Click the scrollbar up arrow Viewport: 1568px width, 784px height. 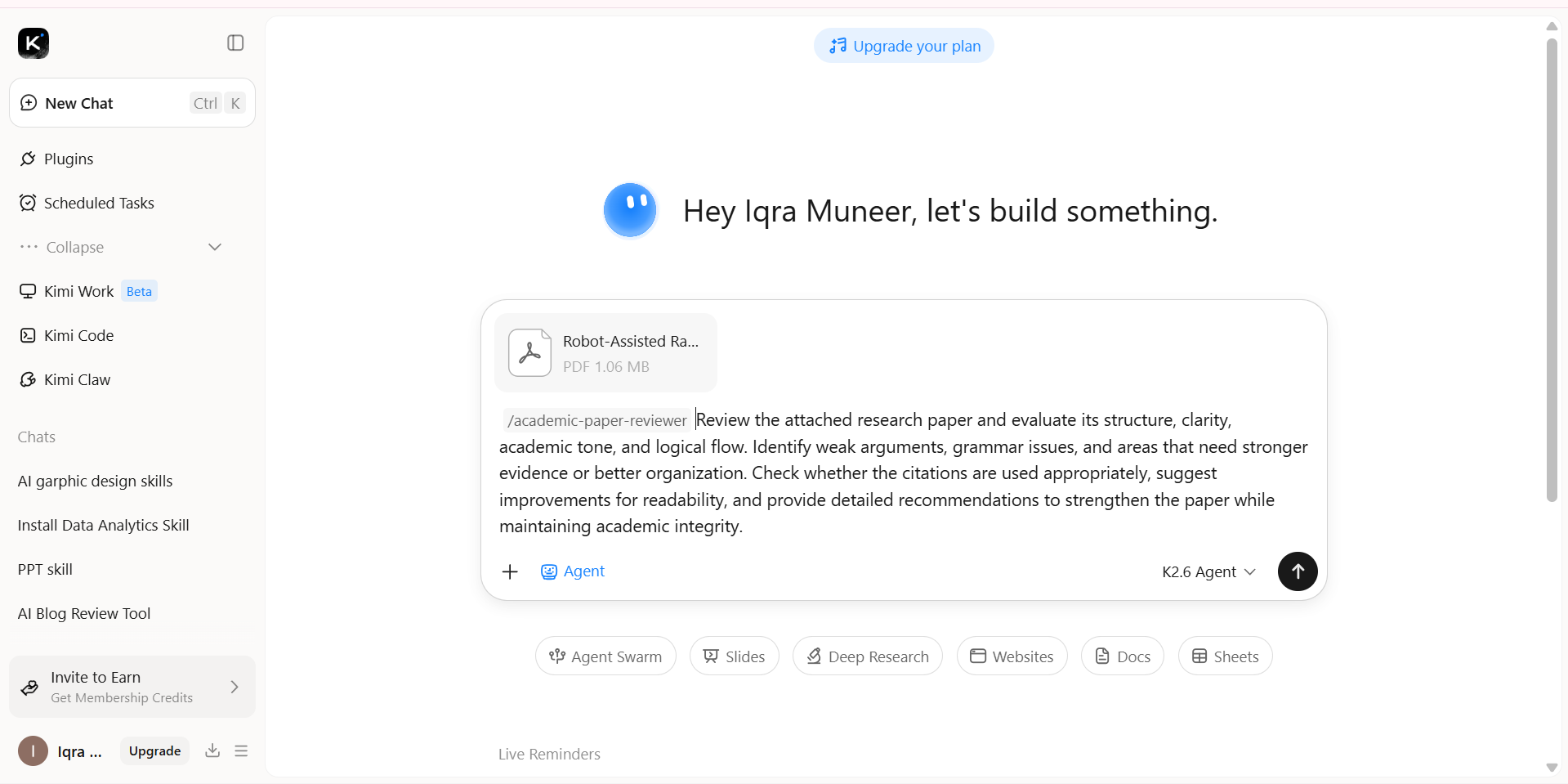point(1552,26)
